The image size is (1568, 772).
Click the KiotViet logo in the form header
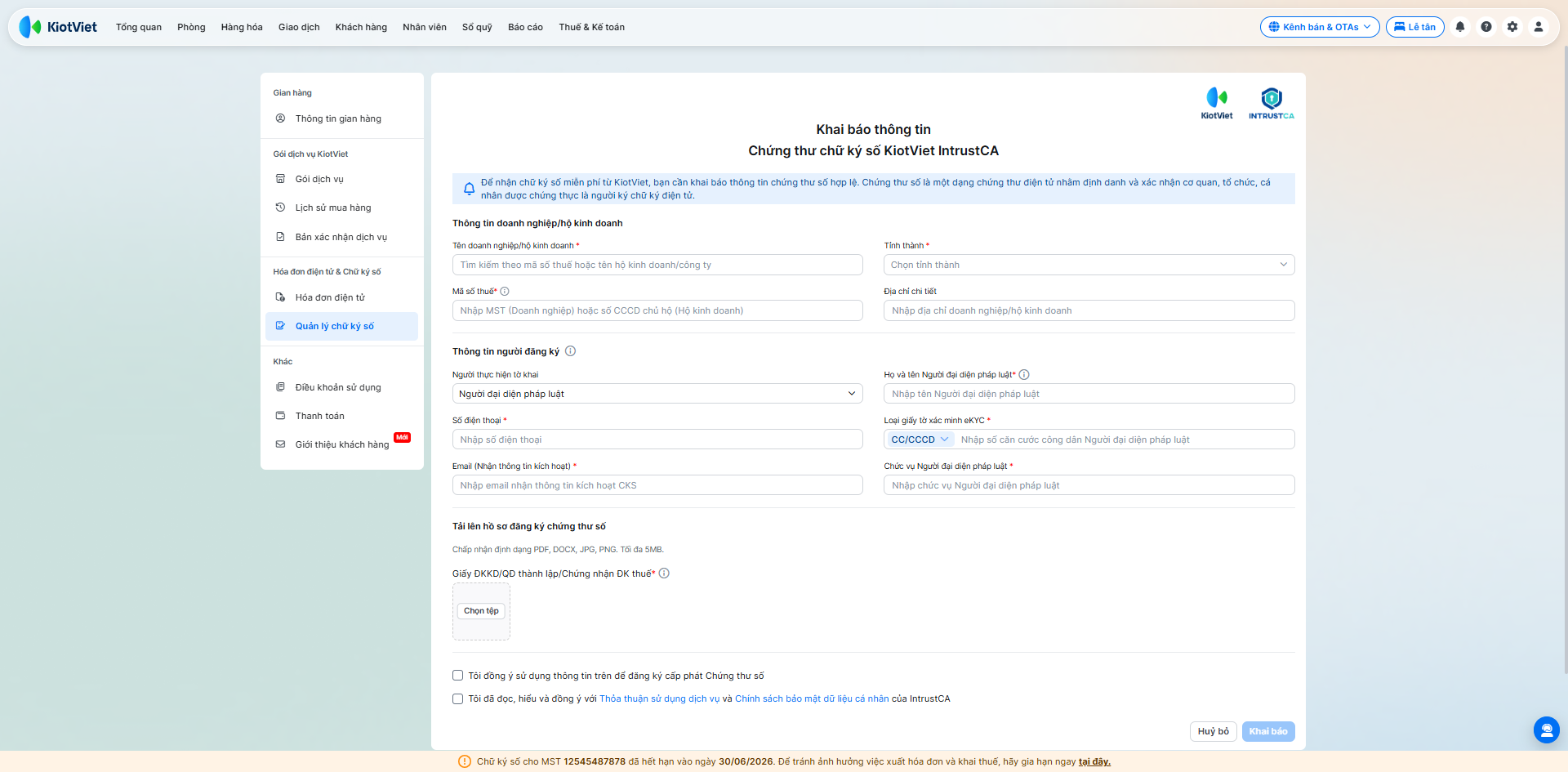click(x=1217, y=104)
